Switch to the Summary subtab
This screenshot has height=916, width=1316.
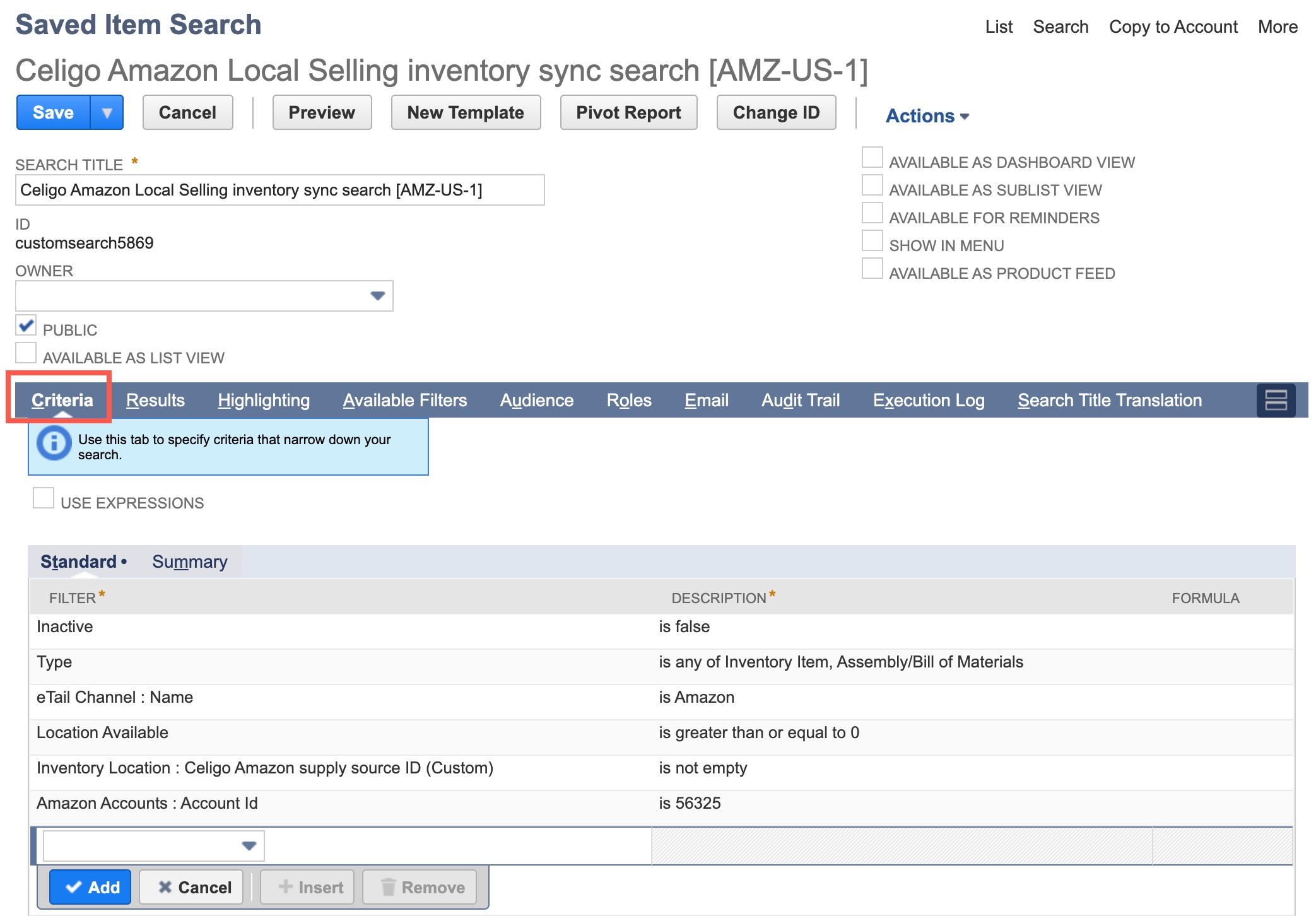point(189,561)
